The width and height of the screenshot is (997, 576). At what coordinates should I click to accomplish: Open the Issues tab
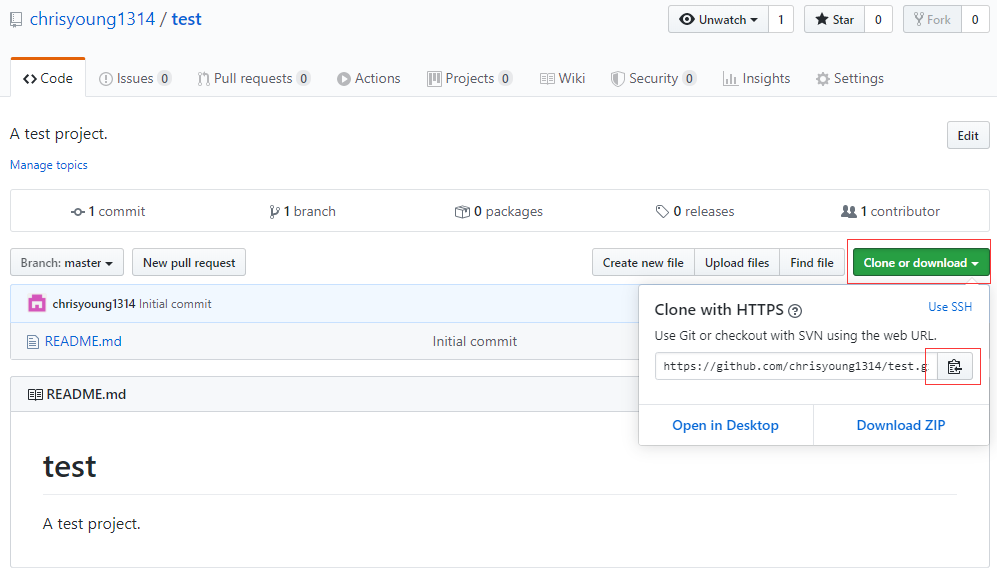[x=135, y=78]
